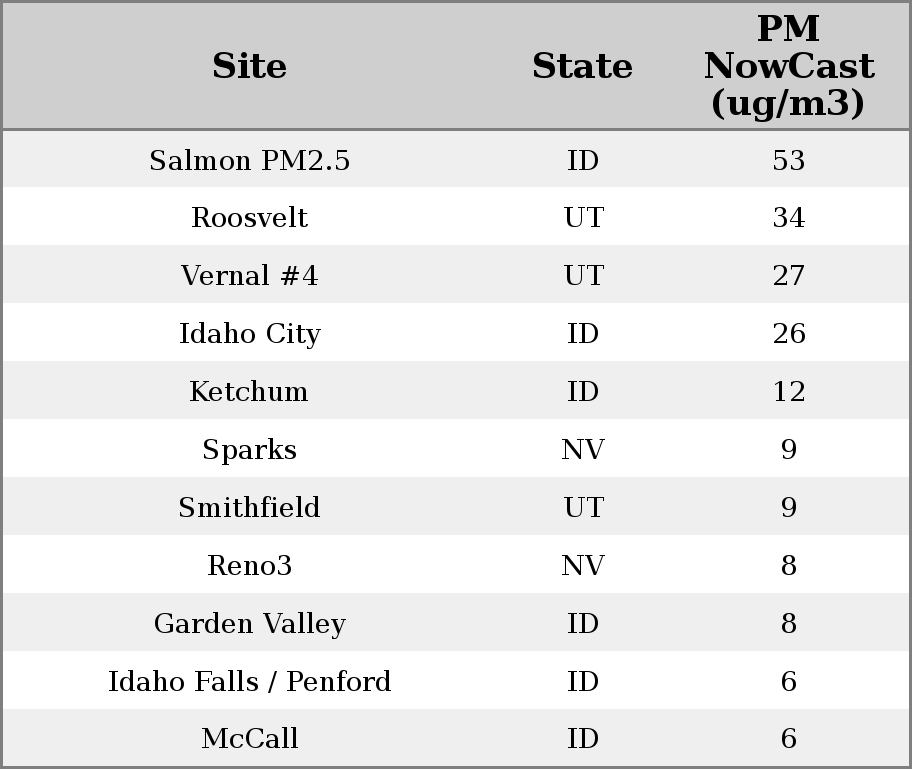Image resolution: width=912 pixels, height=769 pixels.
Task: Select the McCall site cell
Action: click(x=250, y=739)
